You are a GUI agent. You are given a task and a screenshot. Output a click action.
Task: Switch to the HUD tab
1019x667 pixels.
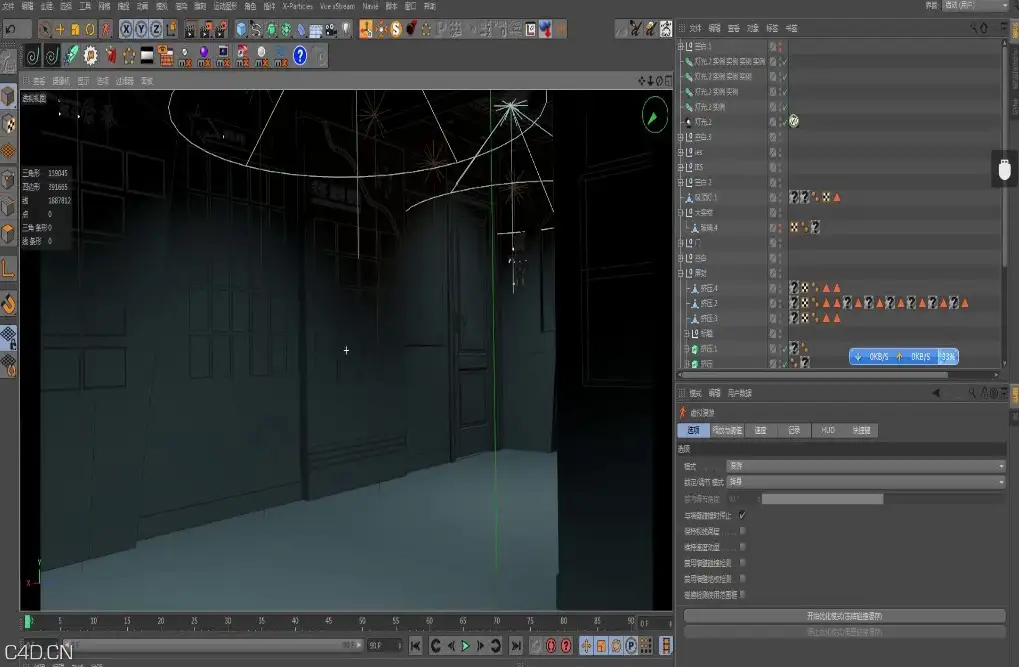point(828,430)
